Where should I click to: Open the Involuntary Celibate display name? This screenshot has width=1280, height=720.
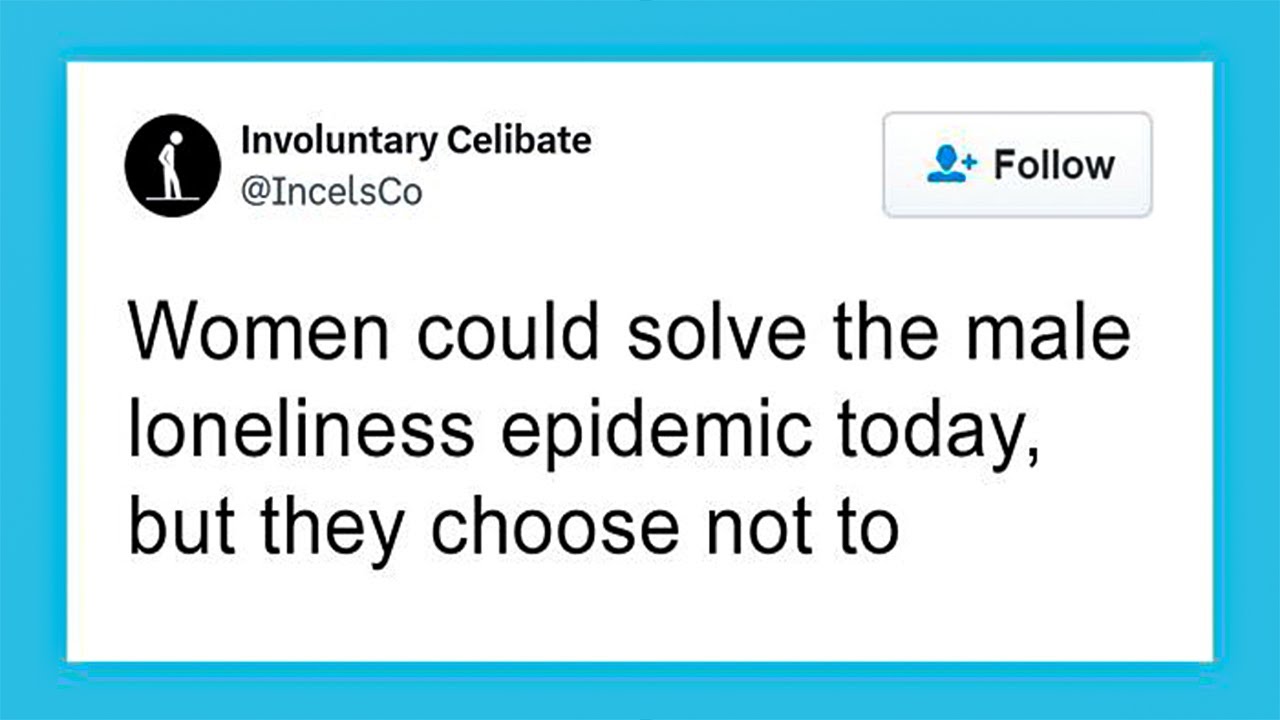coord(415,141)
